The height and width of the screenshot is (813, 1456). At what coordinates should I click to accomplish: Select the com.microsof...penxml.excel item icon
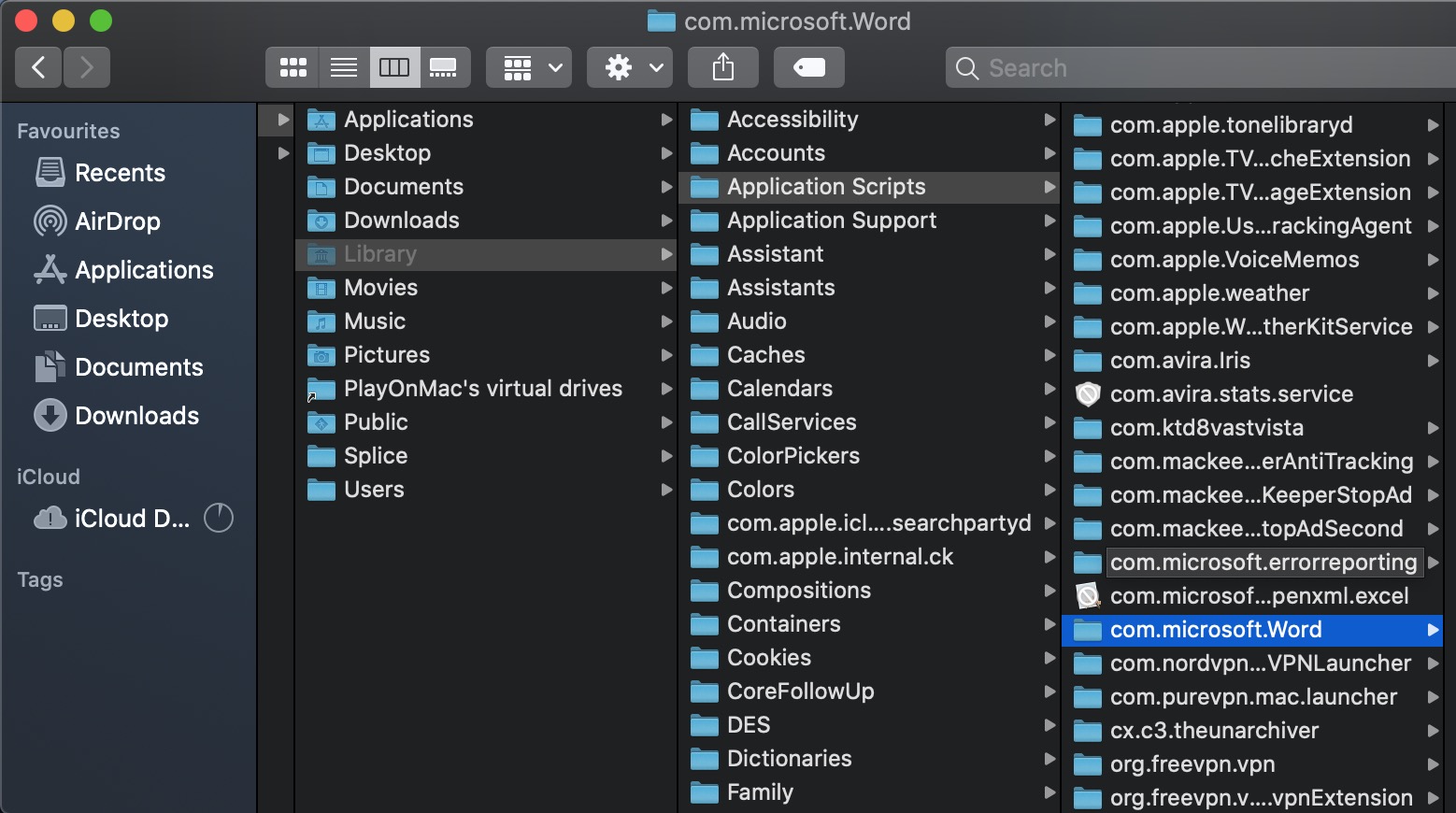pyautogui.click(x=1088, y=596)
